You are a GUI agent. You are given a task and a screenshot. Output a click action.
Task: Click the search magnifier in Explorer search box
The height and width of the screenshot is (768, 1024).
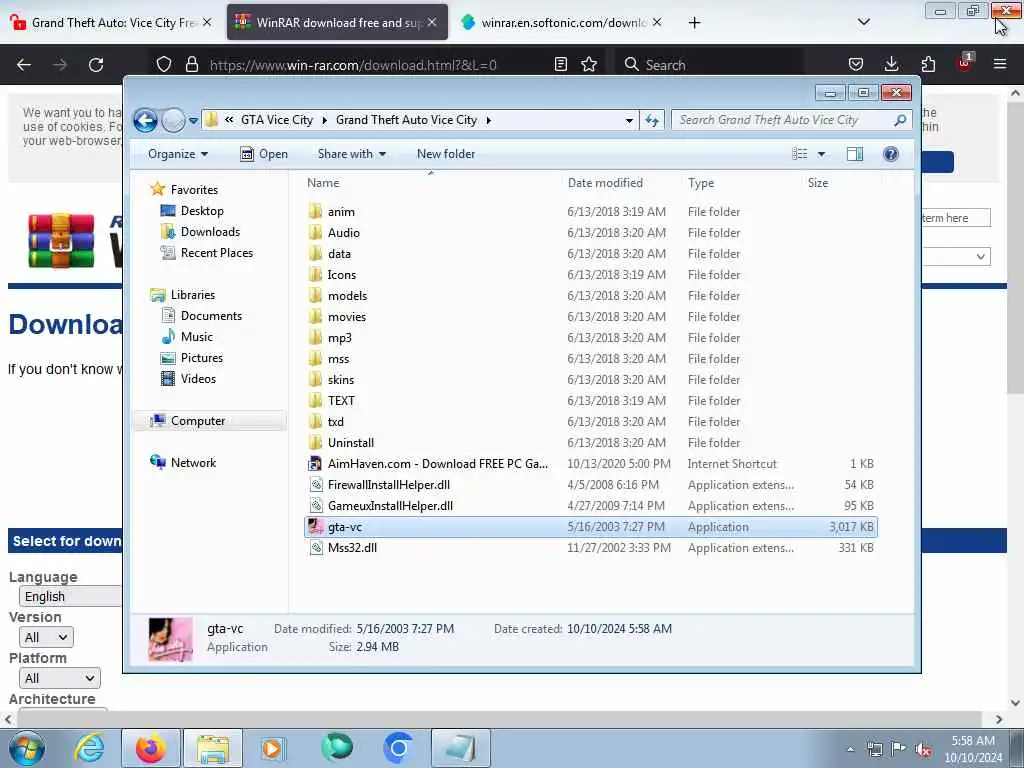[x=900, y=120]
